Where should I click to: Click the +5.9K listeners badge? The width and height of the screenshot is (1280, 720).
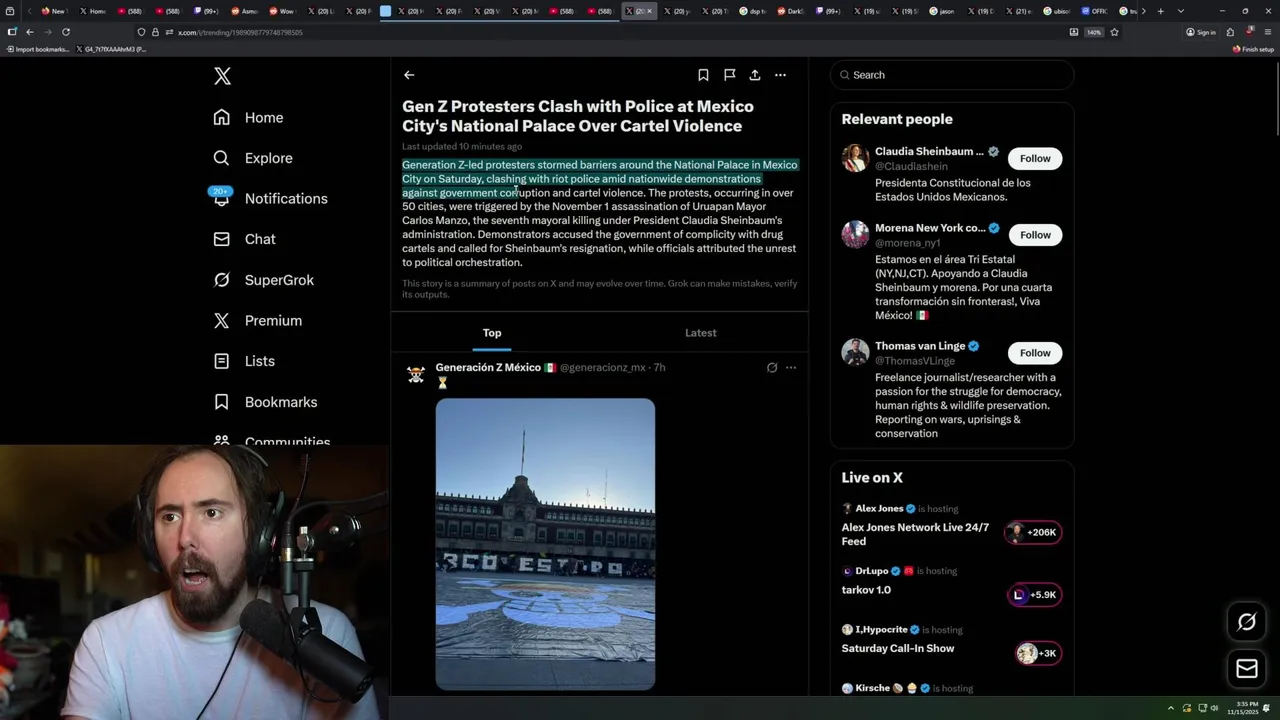(1034, 595)
